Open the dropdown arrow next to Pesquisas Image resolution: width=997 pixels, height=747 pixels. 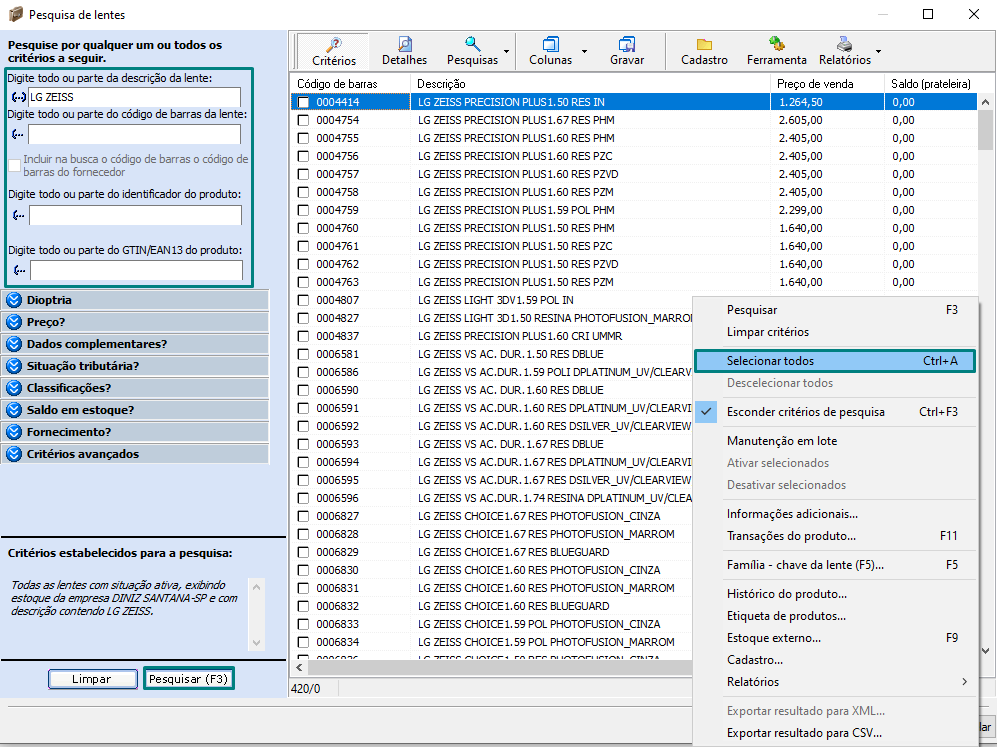[x=507, y=51]
